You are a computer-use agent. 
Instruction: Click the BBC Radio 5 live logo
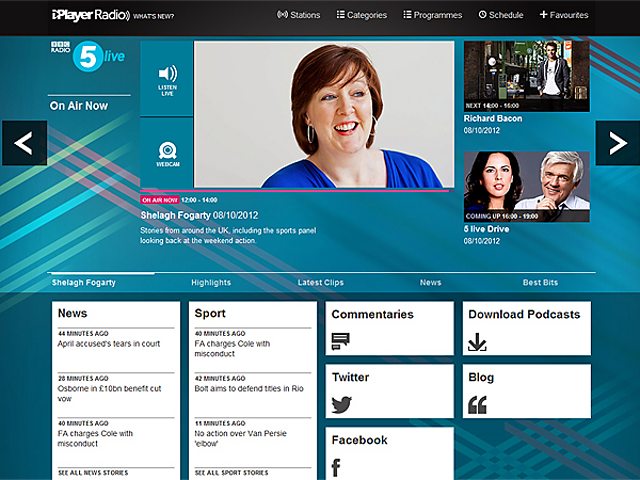click(x=88, y=56)
